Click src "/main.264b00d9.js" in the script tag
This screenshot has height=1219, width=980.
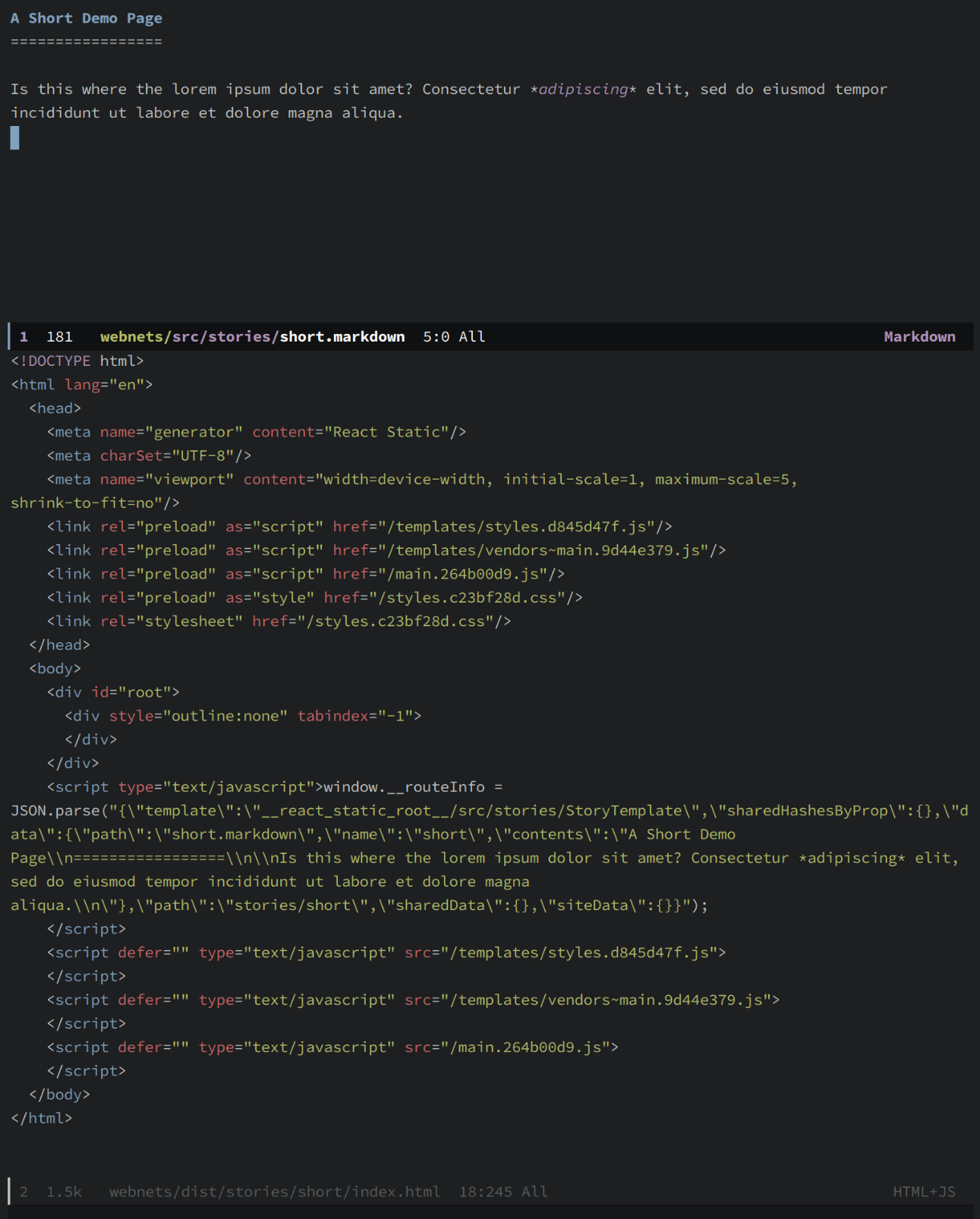507,1047
